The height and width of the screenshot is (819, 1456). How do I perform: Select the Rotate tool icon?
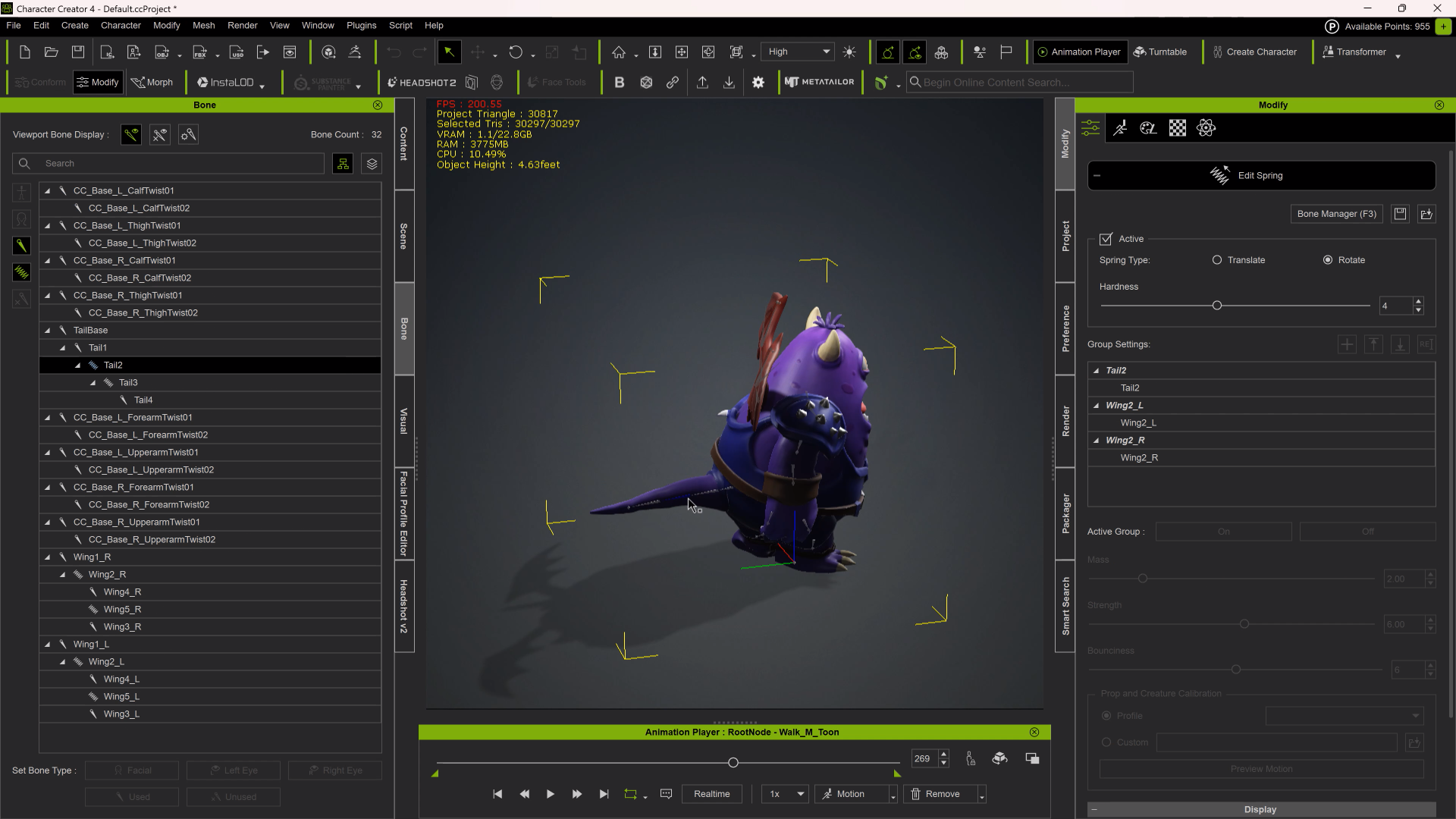pos(516,52)
